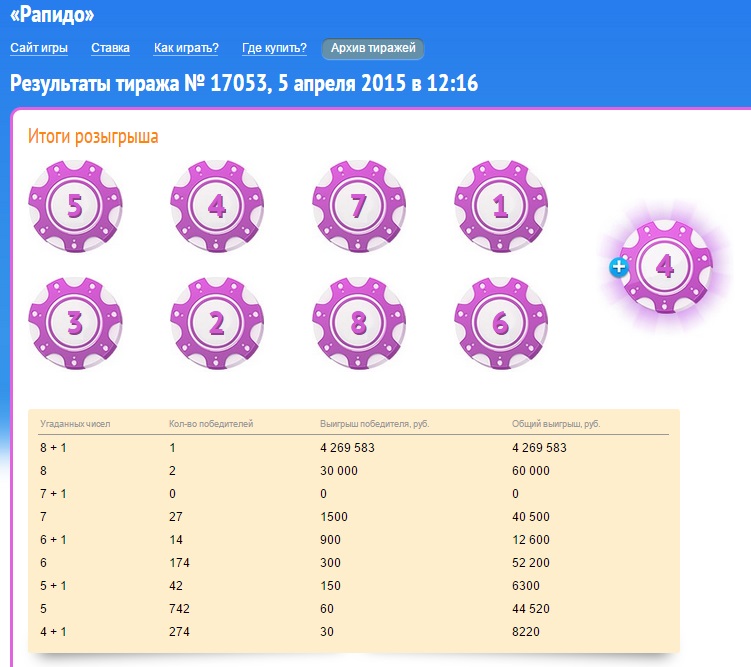Click the purple chip with number 2
The image size is (751, 667).
[x=217, y=324]
